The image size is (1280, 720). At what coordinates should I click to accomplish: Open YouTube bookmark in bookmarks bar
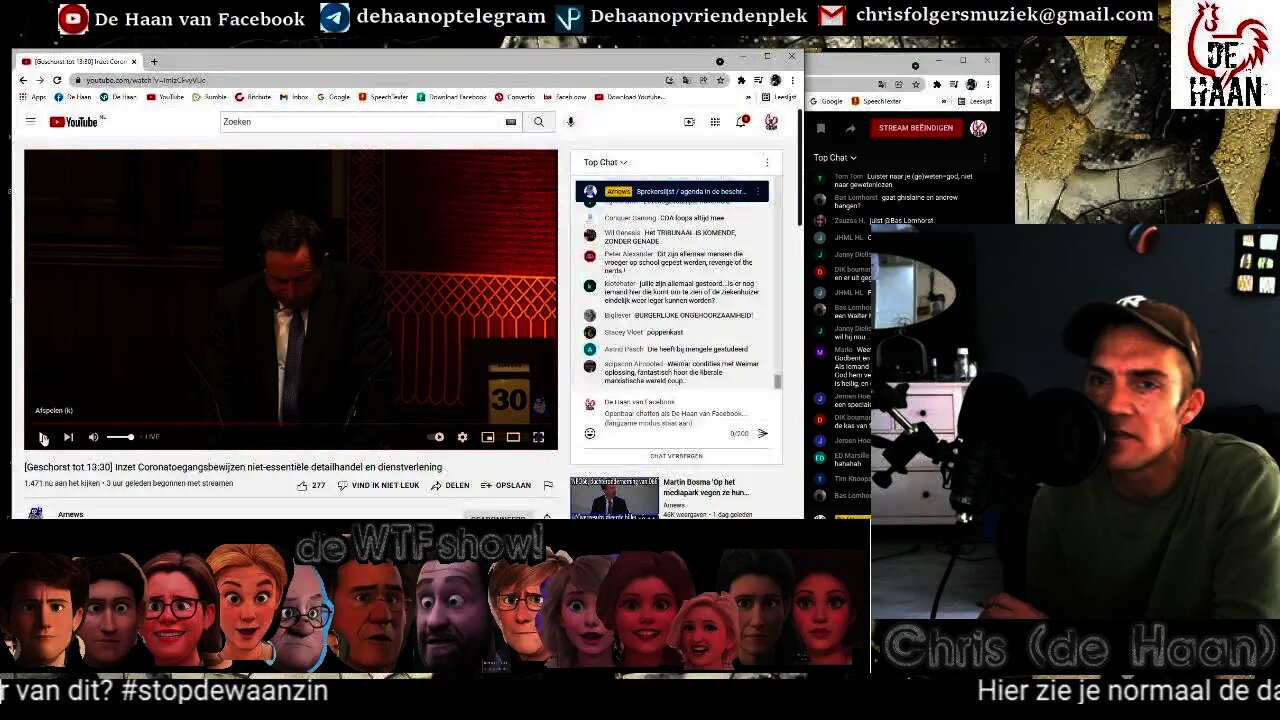(x=165, y=97)
